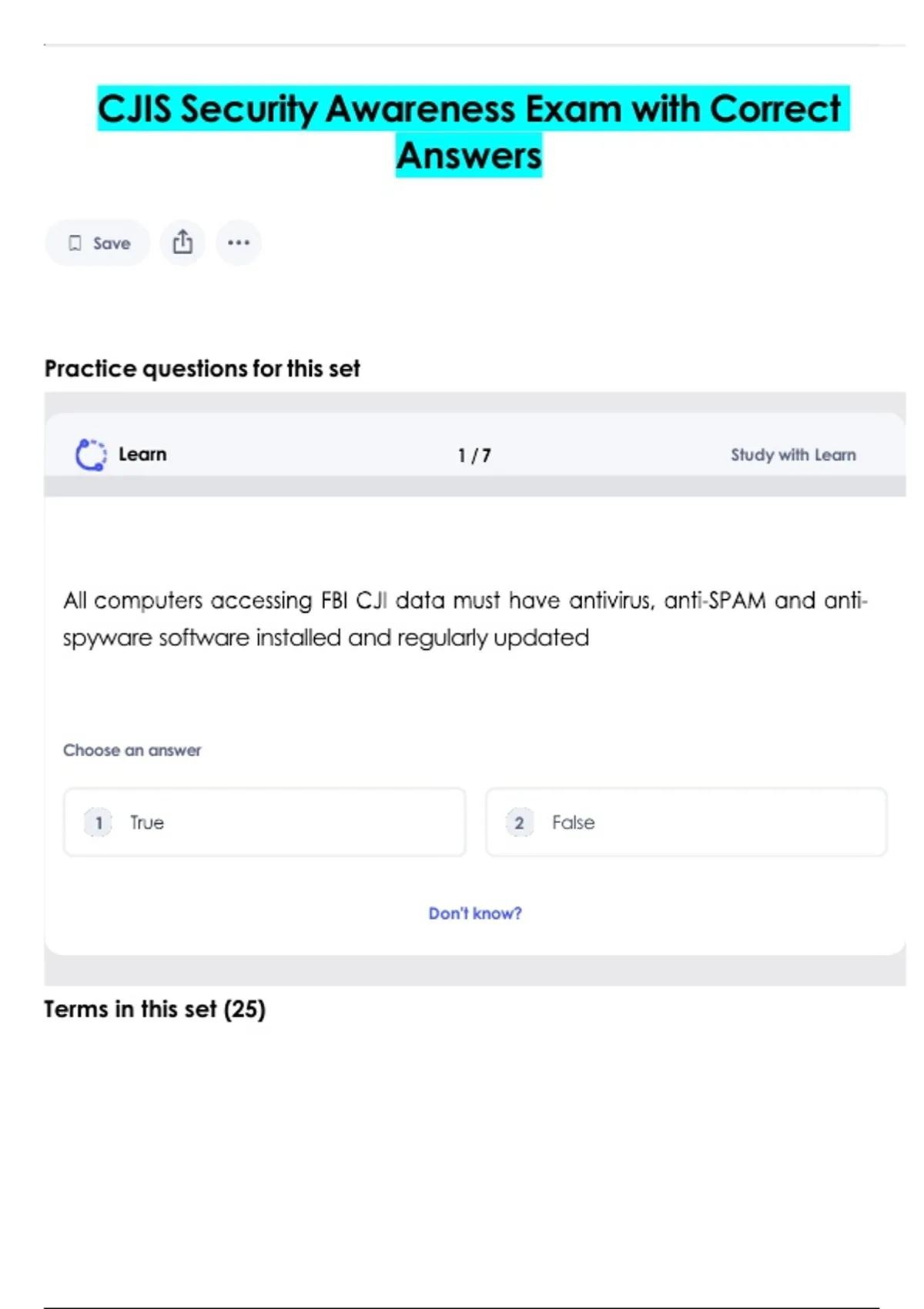Click the Learn mode label
The height and width of the screenshot is (1309, 924).
[x=142, y=454]
